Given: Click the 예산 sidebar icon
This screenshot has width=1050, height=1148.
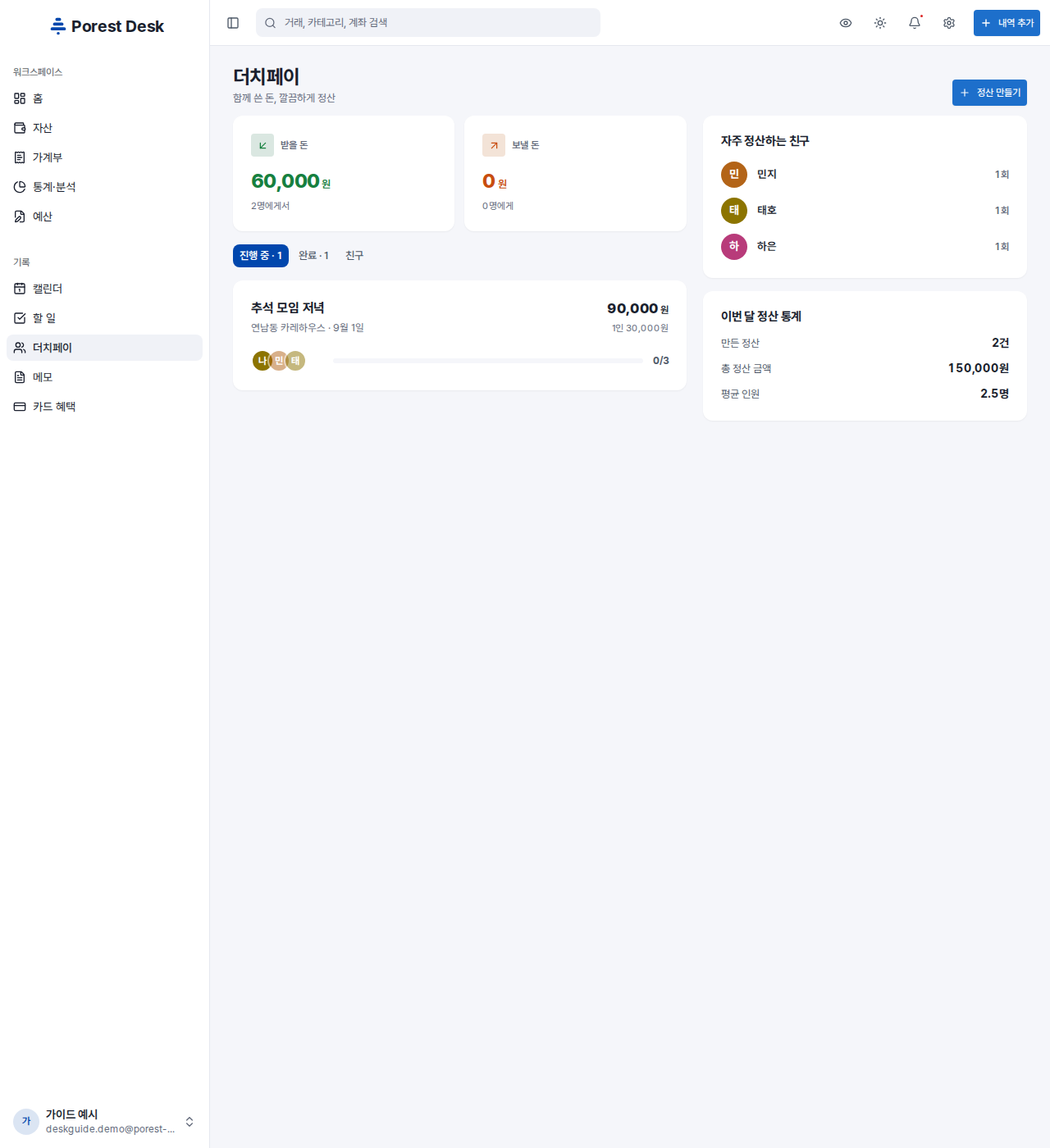Looking at the screenshot, I should [20, 216].
